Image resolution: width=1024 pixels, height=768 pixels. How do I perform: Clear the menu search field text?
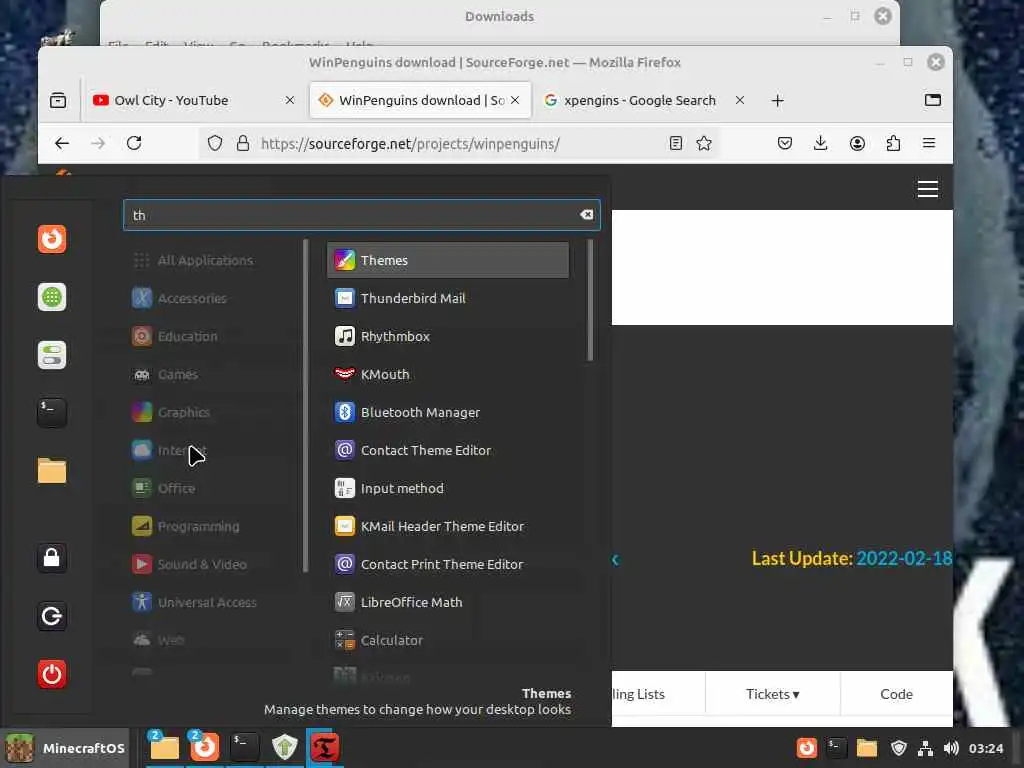586,215
